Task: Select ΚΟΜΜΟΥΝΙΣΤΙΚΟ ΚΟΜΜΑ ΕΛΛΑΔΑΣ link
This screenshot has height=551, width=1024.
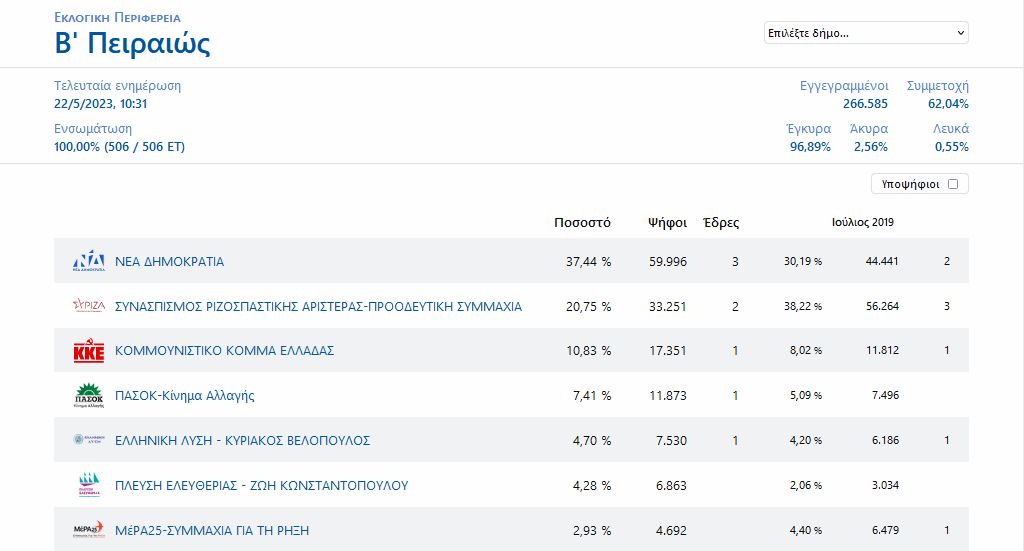Action: [x=224, y=351]
